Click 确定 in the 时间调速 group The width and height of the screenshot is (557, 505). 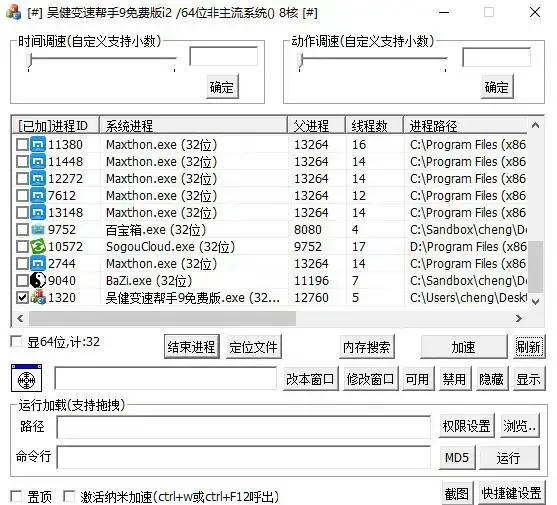[222, 87]
